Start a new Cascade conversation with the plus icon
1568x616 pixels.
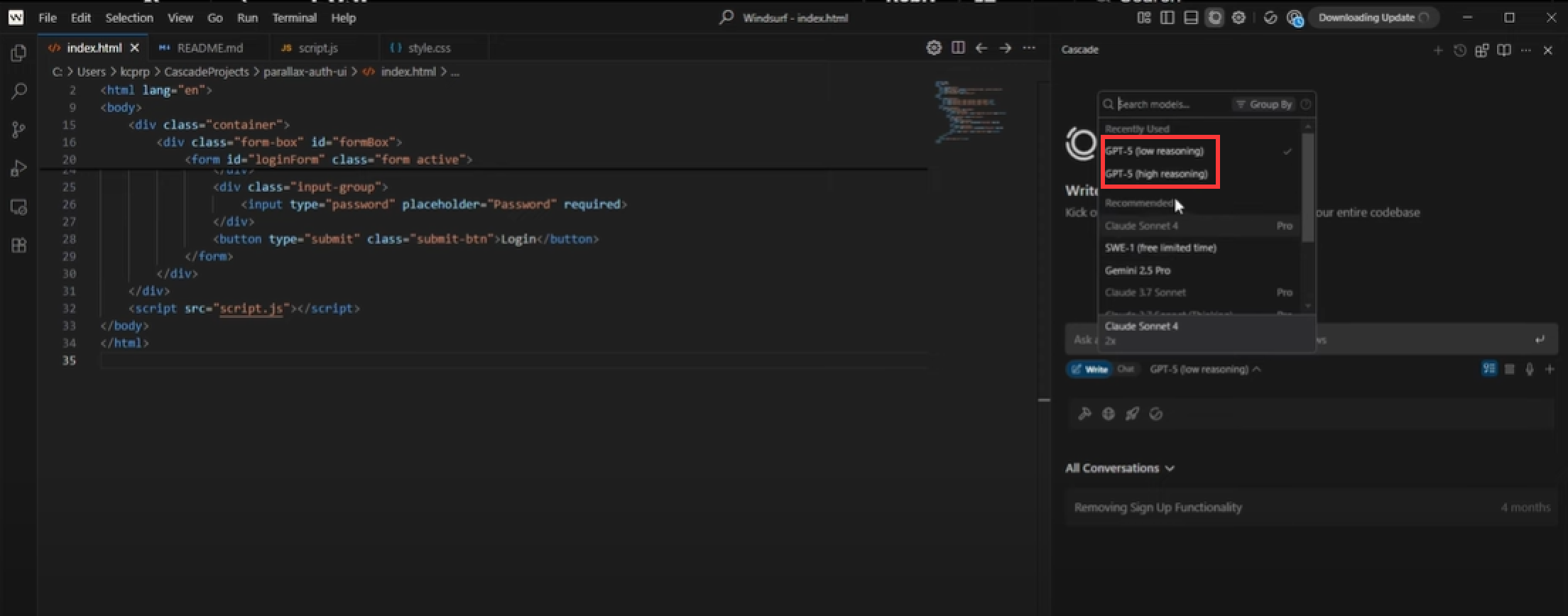pos(1438,50)
